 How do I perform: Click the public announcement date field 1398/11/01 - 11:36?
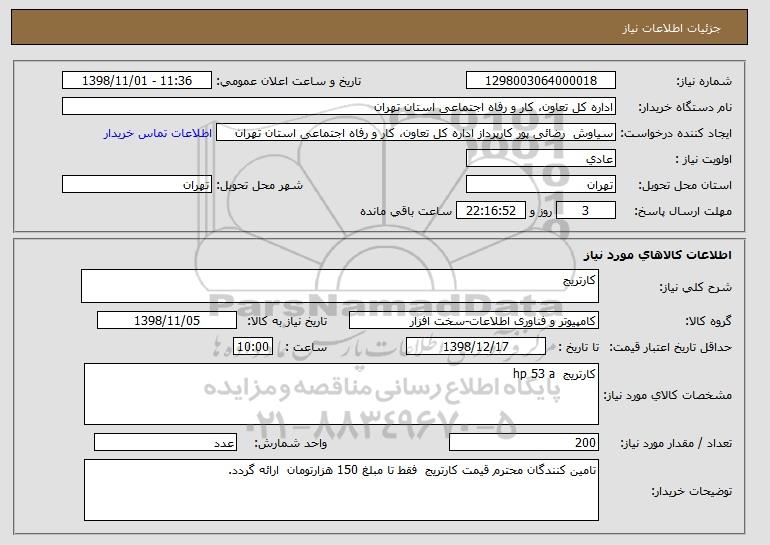(137, 81)
